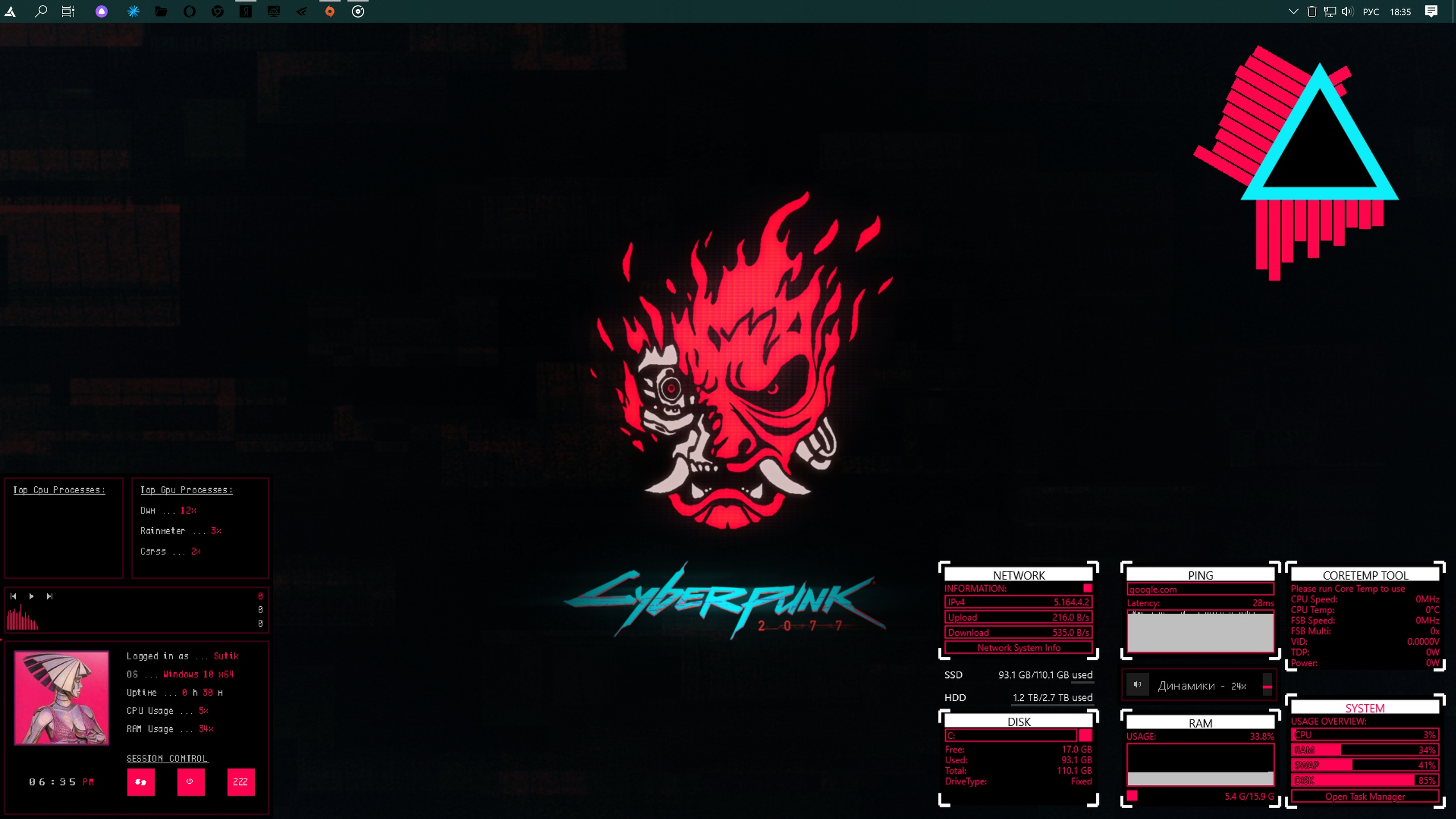The width and height of the screenshot is (1456, 819).
Task: Click the SYSTEM widget title
Action: coord(1365,708)
